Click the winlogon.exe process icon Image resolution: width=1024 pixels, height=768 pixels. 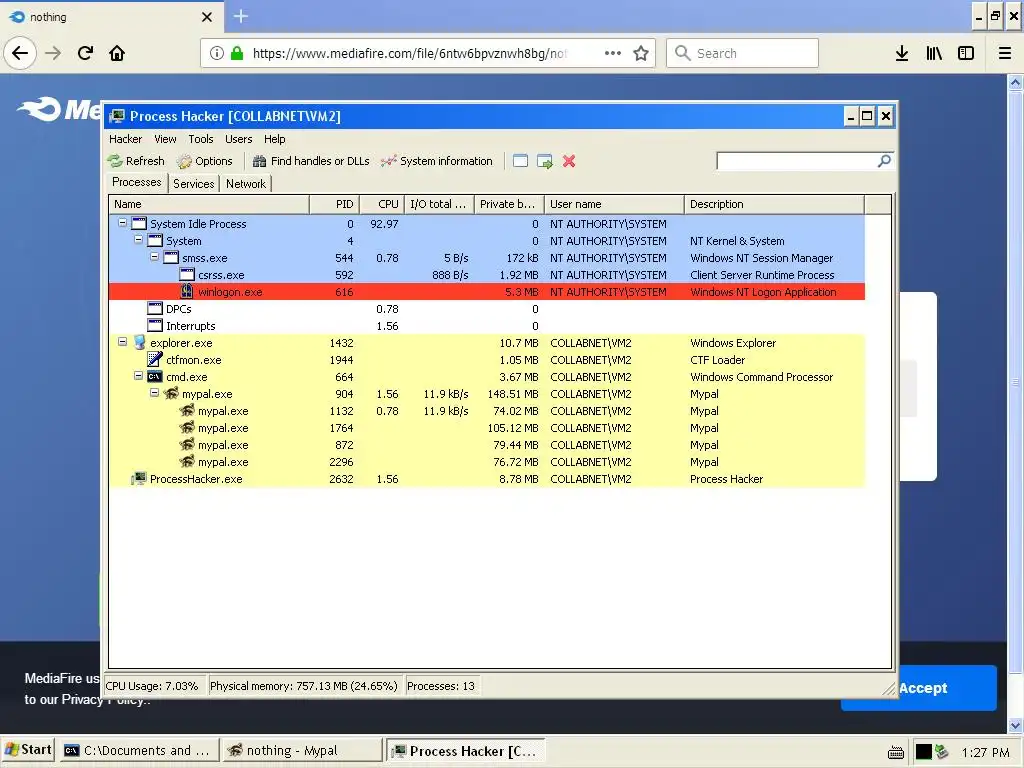point(187,291)
